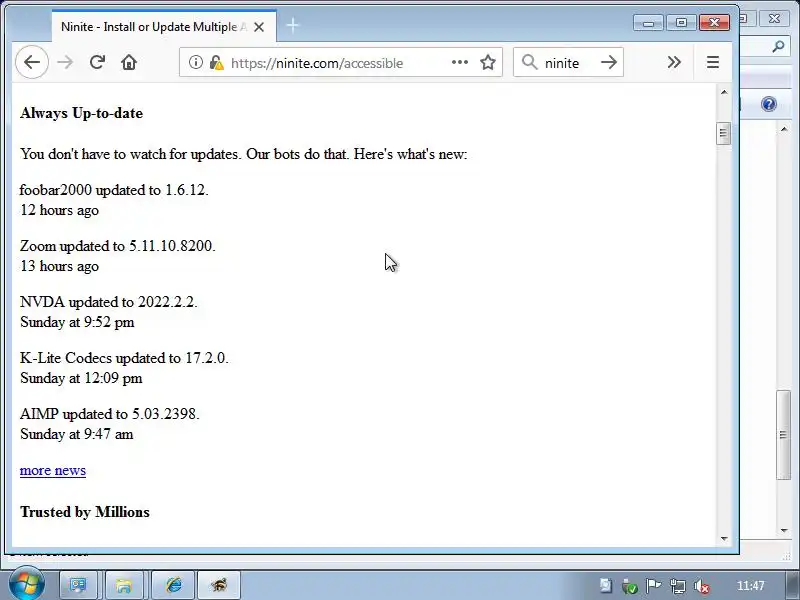Click background window scrollbar up arrow
Viewport: 800px width, 600px height.
784,130
